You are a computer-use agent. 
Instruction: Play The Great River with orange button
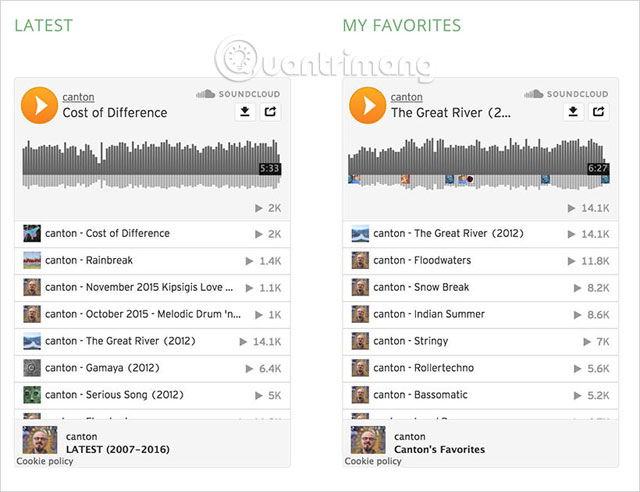click(x=367, y=104)
